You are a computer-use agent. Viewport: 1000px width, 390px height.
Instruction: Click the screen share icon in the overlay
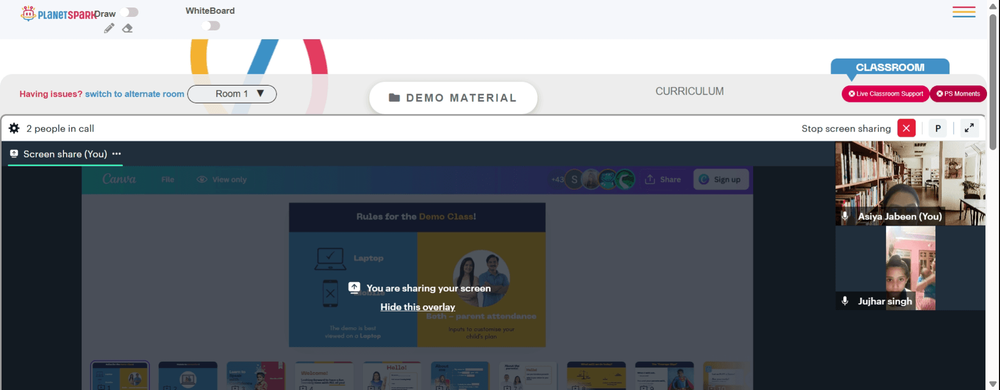point(354,288)
